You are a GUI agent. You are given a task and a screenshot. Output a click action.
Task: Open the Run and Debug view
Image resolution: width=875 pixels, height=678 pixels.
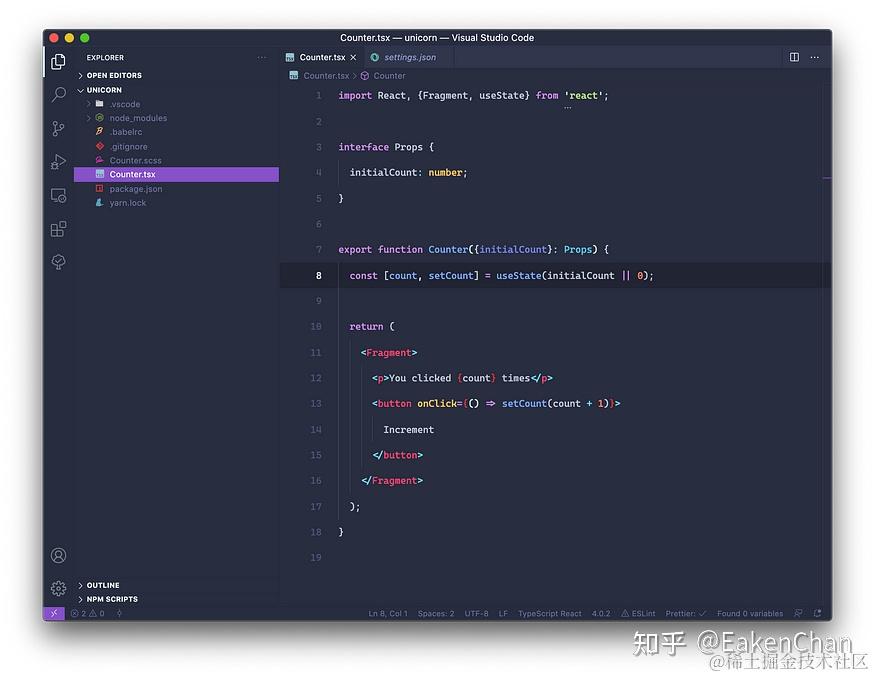point(57,162)
